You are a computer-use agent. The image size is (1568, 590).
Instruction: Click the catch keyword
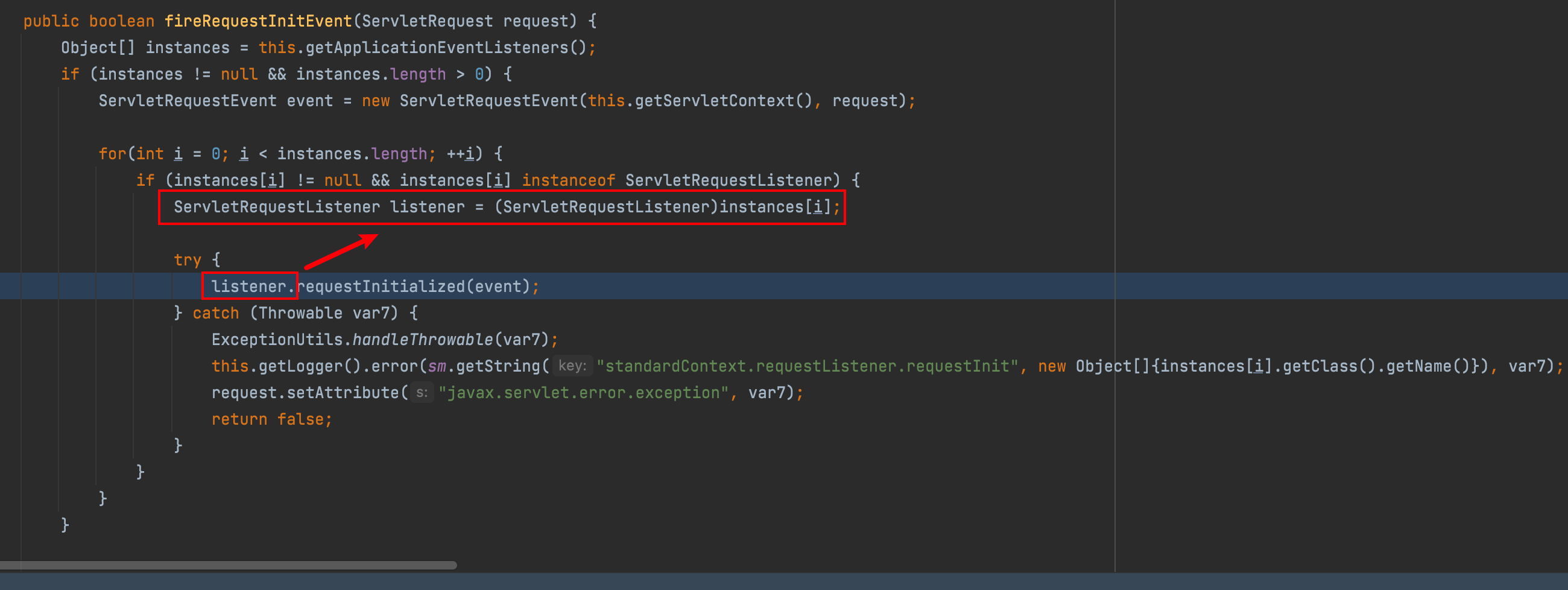click(215, 313)
